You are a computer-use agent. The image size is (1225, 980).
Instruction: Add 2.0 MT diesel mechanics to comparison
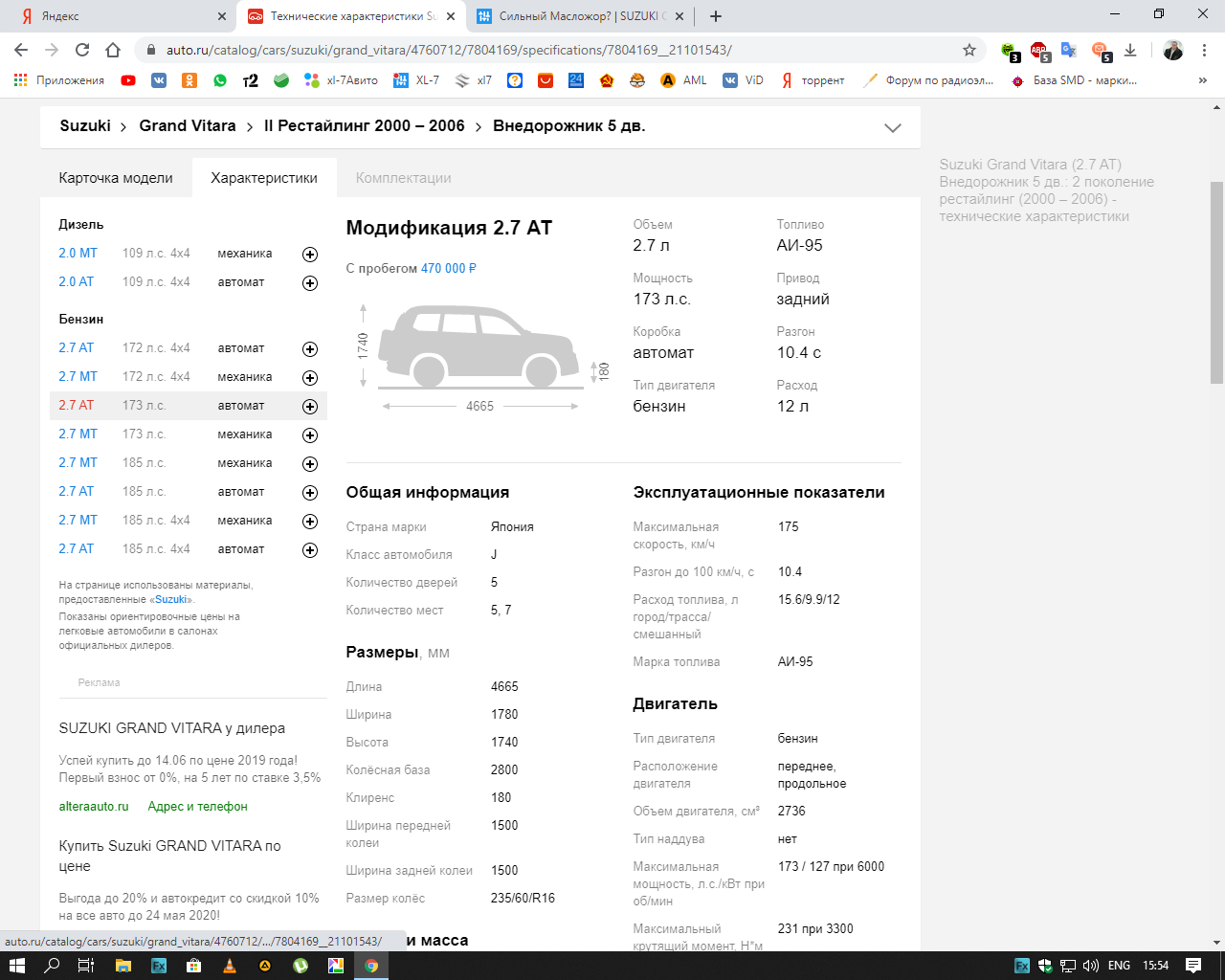[310, 255]
